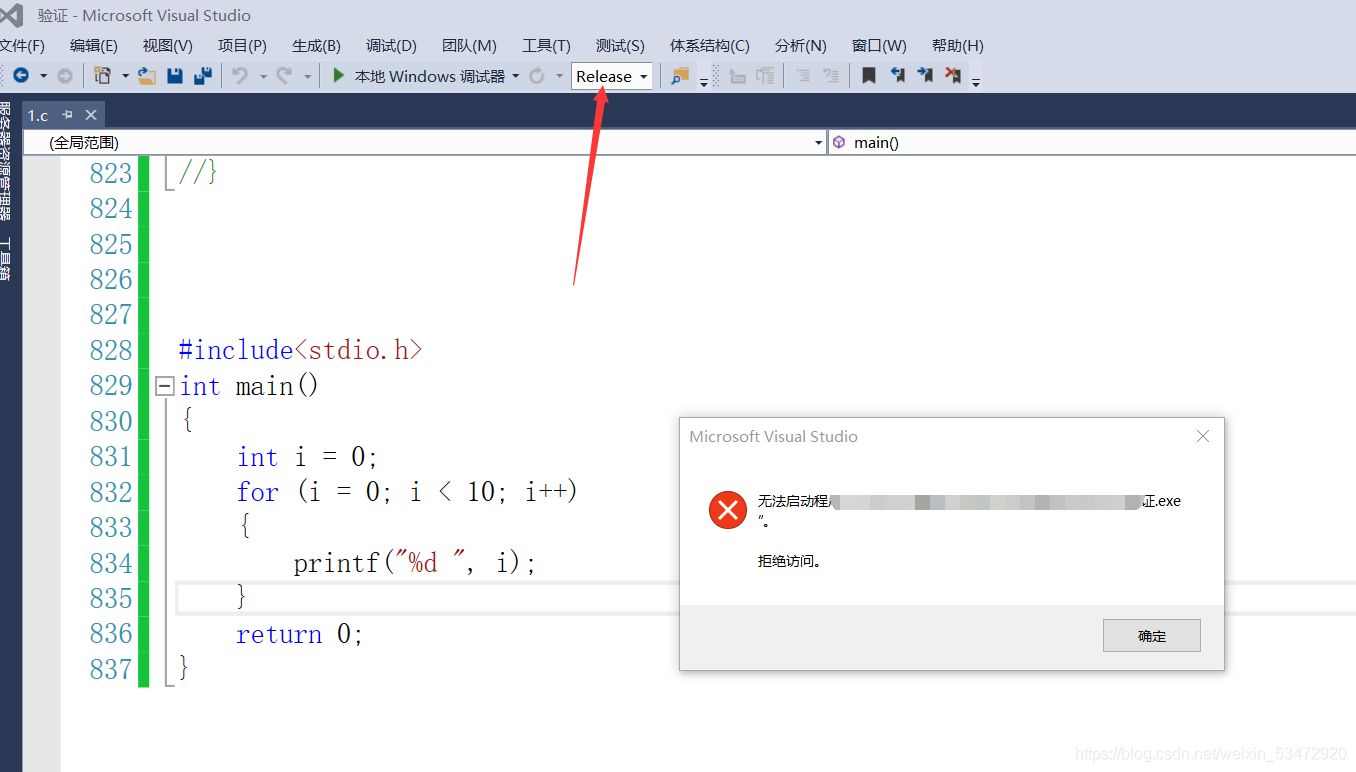
Task: Click 确定 in the error dialog
Action: pyautogui.click(x=1152, y=636)
